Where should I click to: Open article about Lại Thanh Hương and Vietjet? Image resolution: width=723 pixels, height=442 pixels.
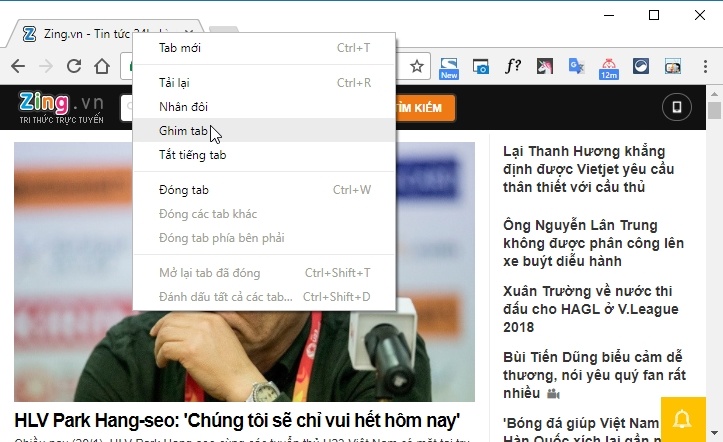(x=588, y=169)
